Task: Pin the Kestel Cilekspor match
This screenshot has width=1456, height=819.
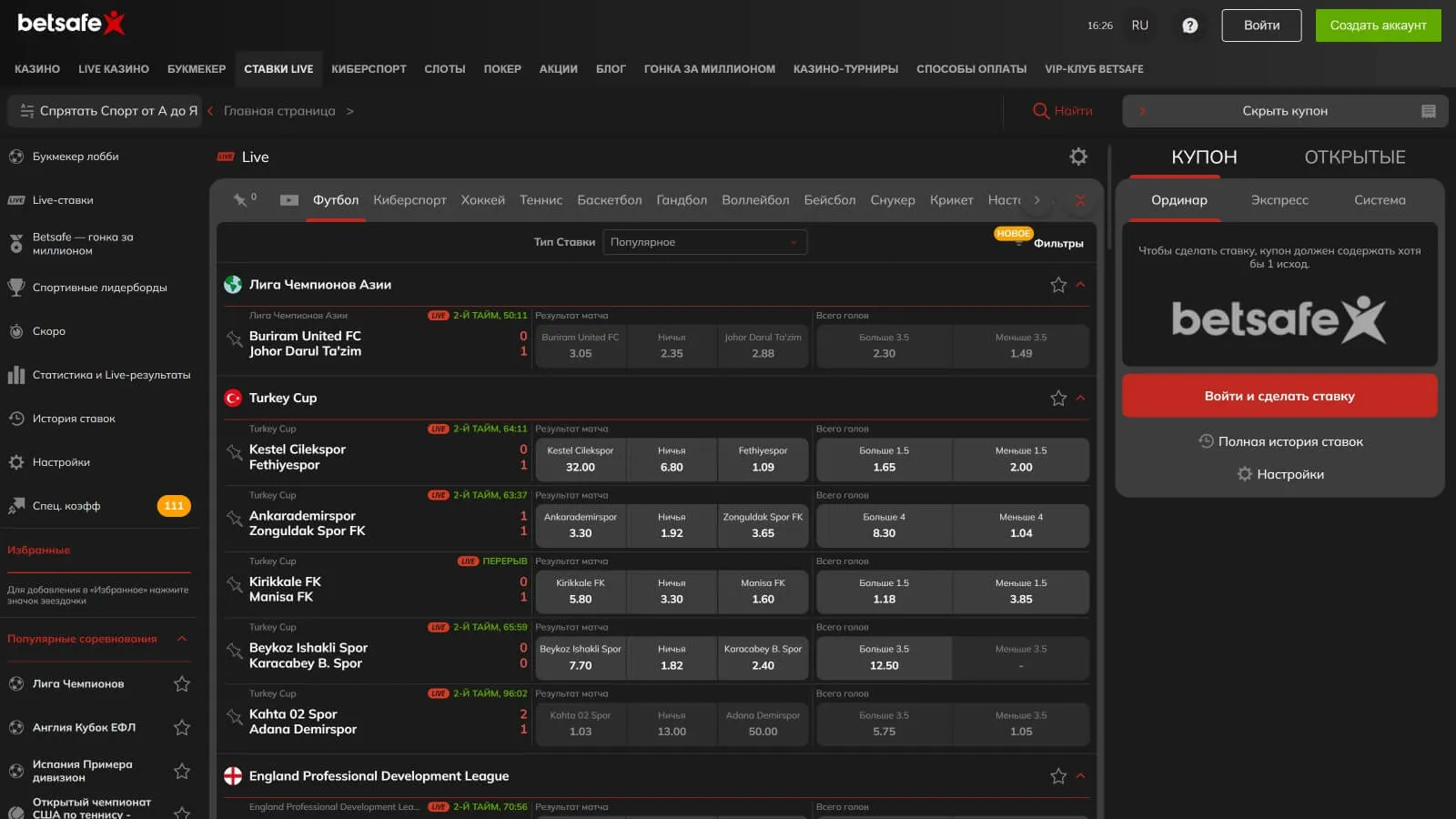Action: click(234, 451)
